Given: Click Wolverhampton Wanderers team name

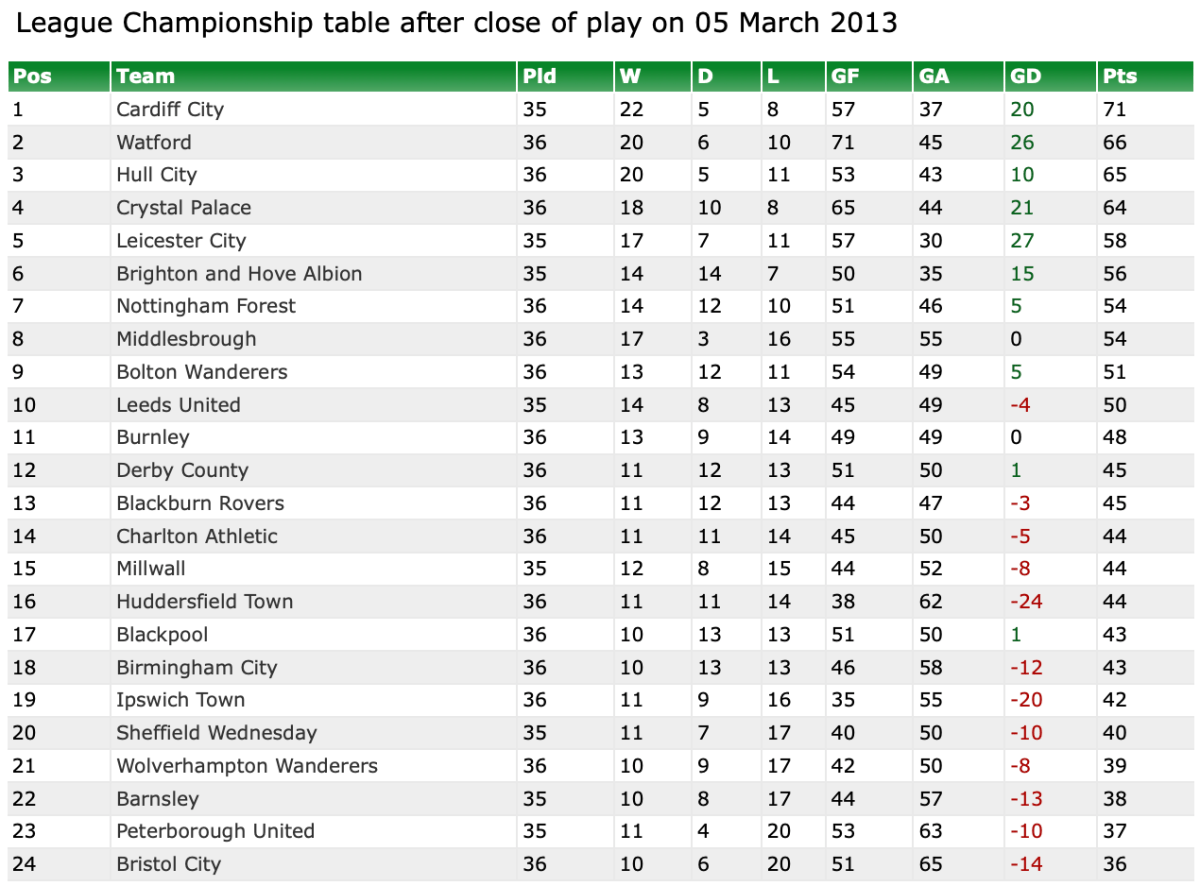Looking at the screenshot, I should click(x=247, y=766).
